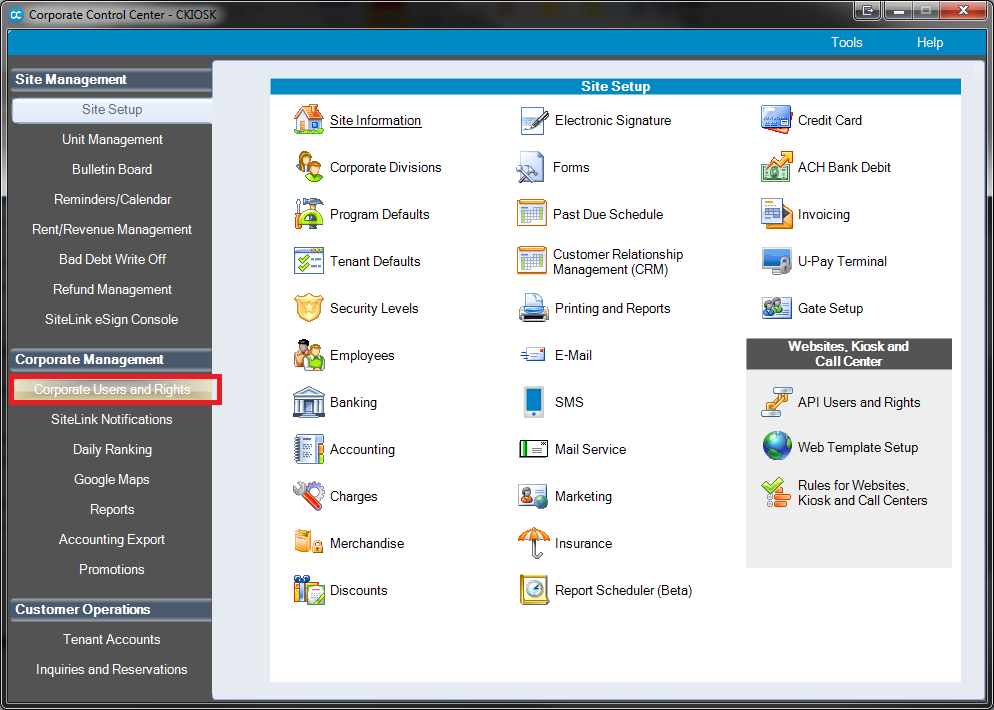This screenshot has width=994, height=710.
Task: Open Promotions in the sidebar
Action: point(112,569)
